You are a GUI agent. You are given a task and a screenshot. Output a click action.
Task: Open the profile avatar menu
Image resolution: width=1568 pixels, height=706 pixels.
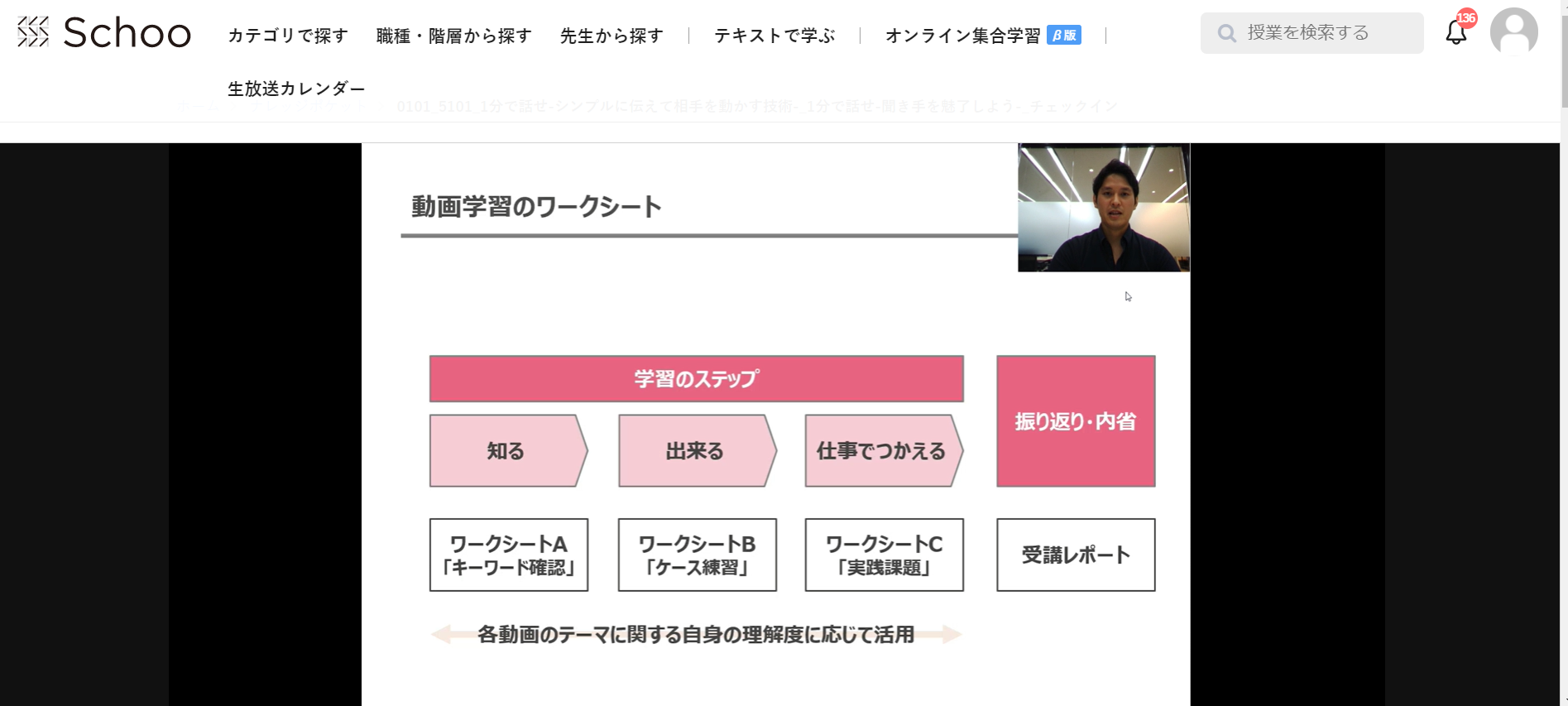point(1513,31)
